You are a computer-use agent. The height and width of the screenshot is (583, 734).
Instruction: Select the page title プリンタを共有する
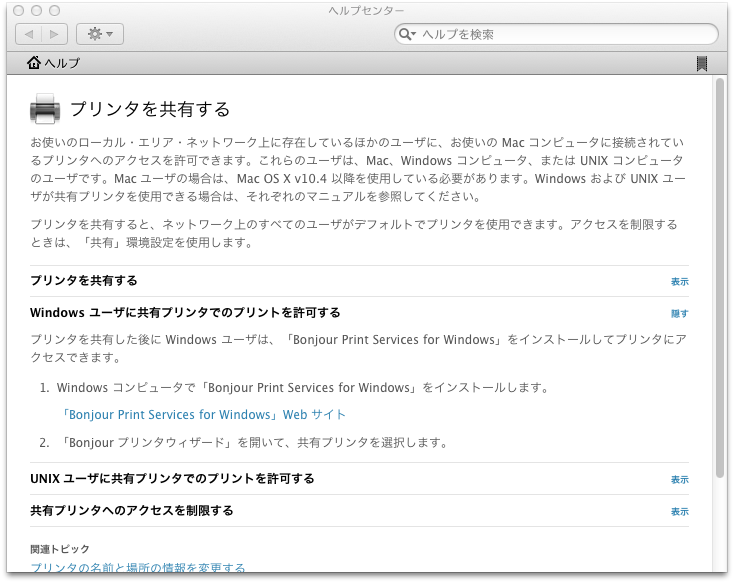pyautogui.click(x=150, y=109)
